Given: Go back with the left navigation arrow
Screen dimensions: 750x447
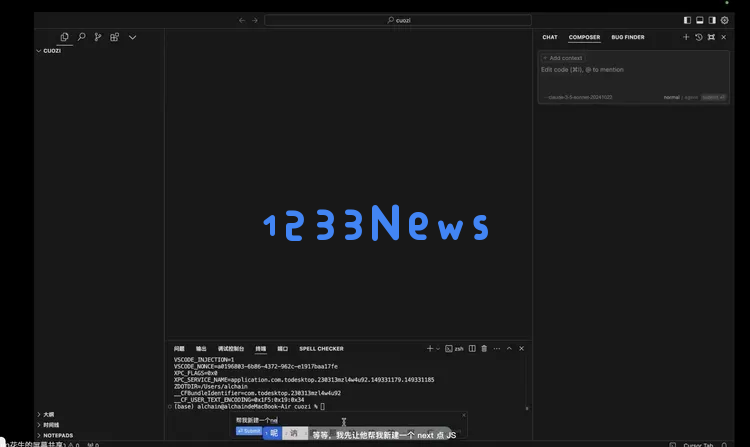Looking at the screenshot, I should (242, 20).
